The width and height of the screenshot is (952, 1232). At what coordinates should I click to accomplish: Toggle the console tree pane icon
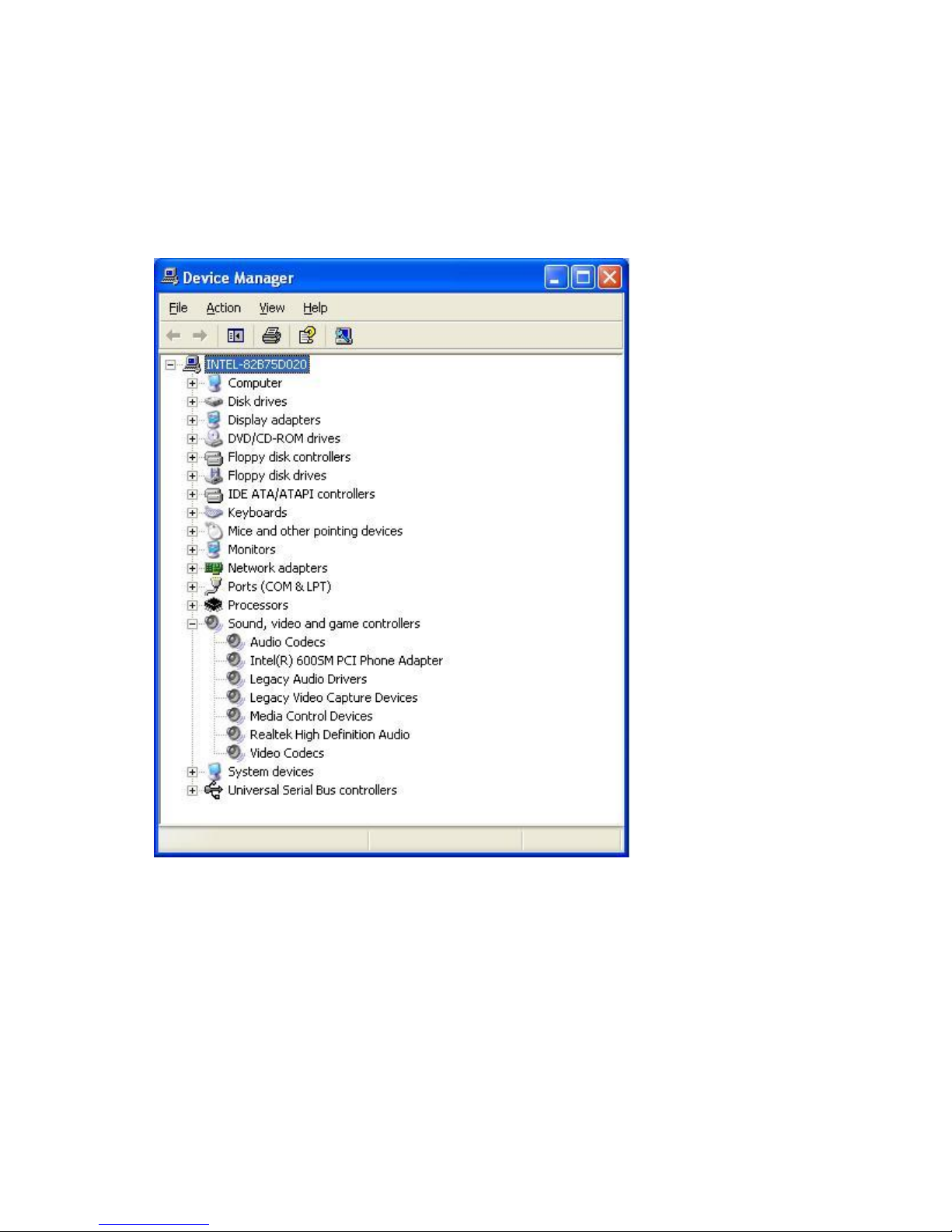235,335
